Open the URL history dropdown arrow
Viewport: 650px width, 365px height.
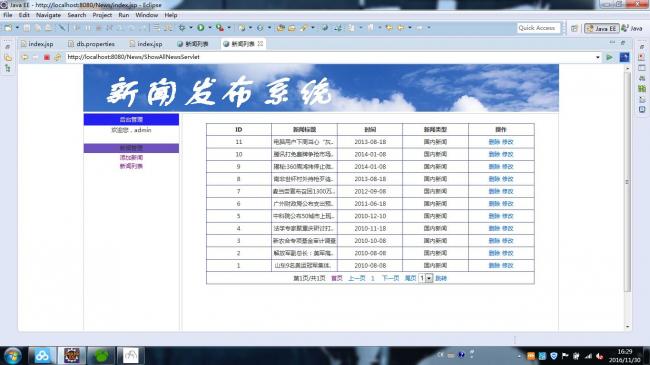point(597,57)
